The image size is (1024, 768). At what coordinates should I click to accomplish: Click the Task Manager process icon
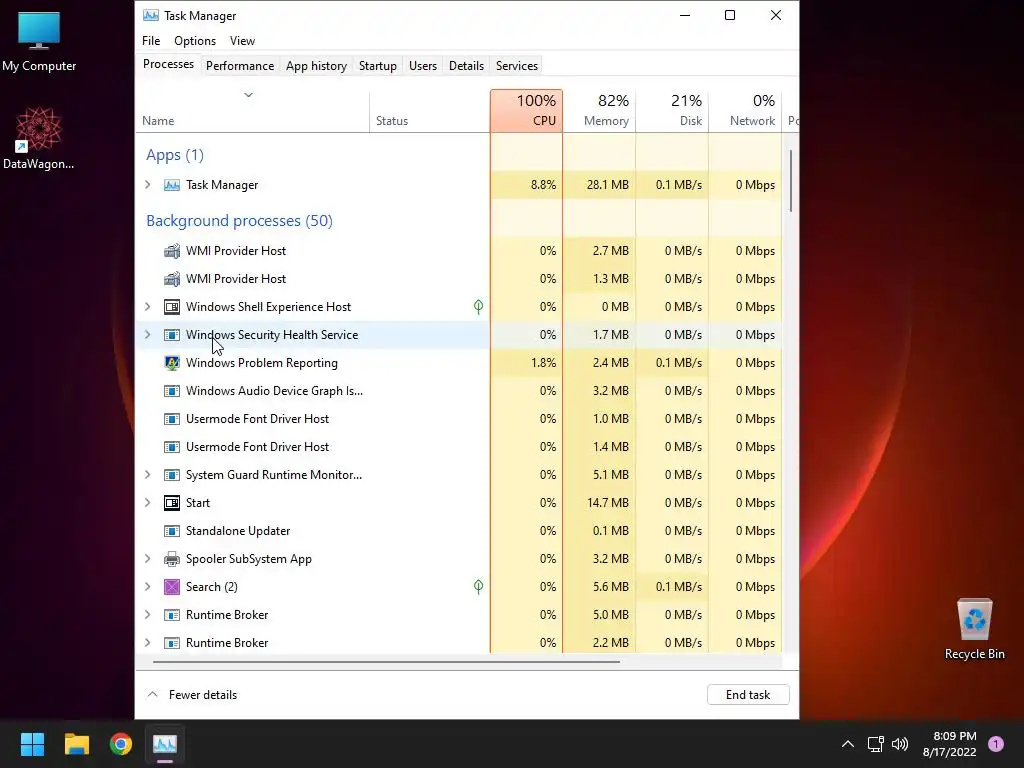[172, 185]
